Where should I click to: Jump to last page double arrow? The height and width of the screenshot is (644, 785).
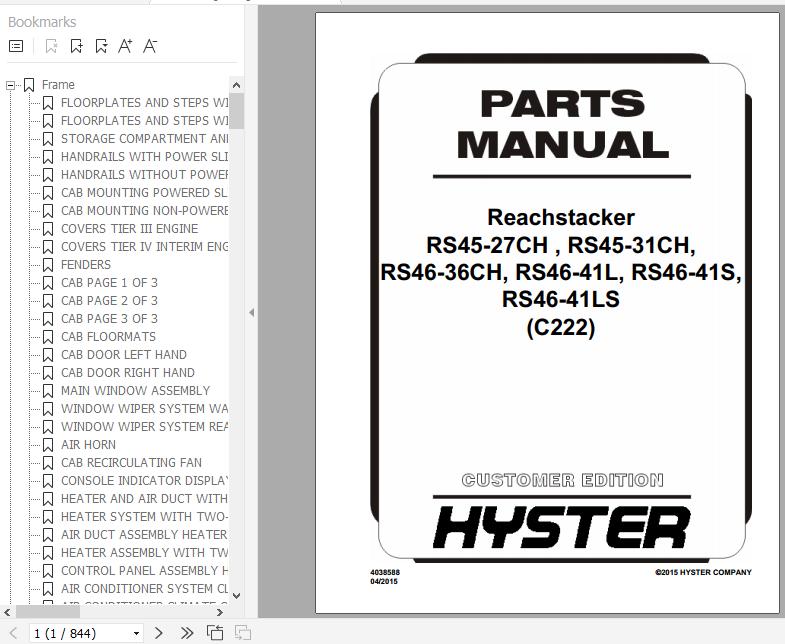pos(187,633)
